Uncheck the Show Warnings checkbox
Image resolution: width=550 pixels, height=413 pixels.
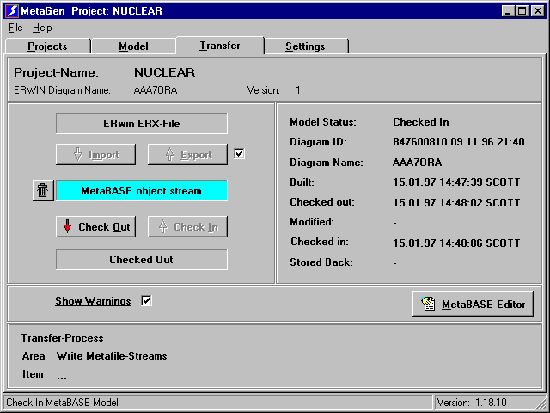pyautogui.click(x=147, y=301)
